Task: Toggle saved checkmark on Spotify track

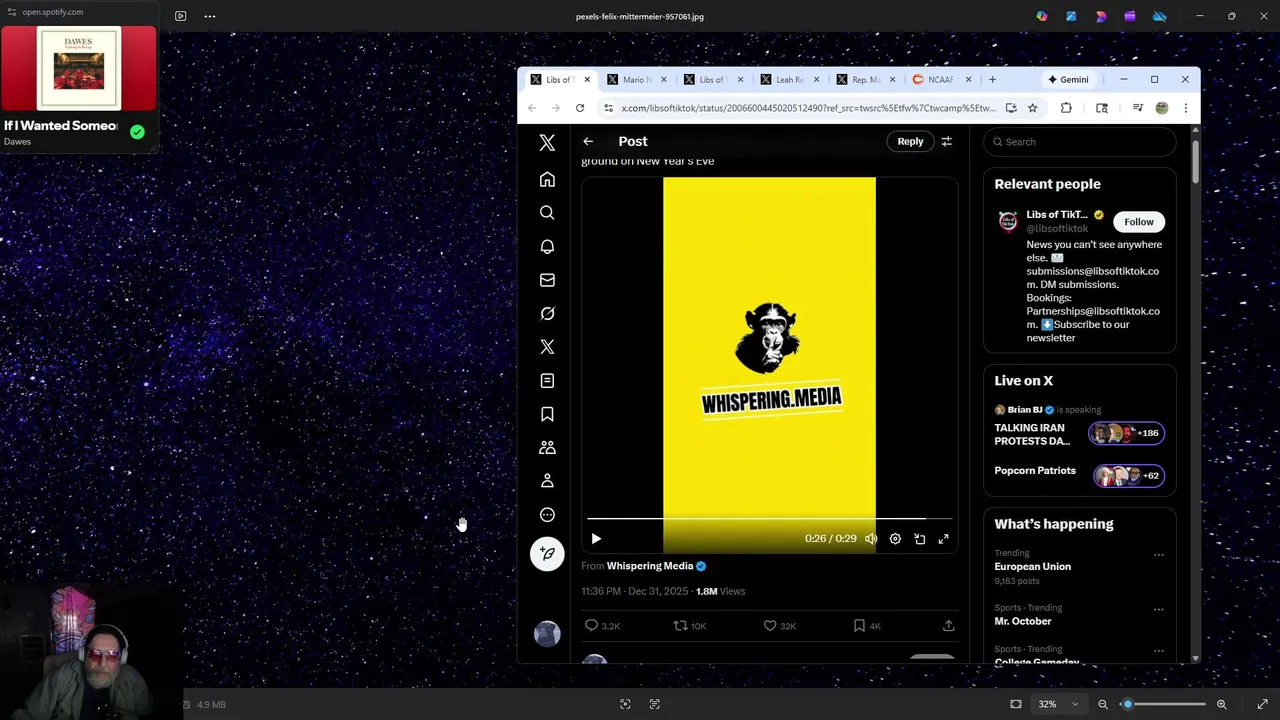Action: coord(137,132)
